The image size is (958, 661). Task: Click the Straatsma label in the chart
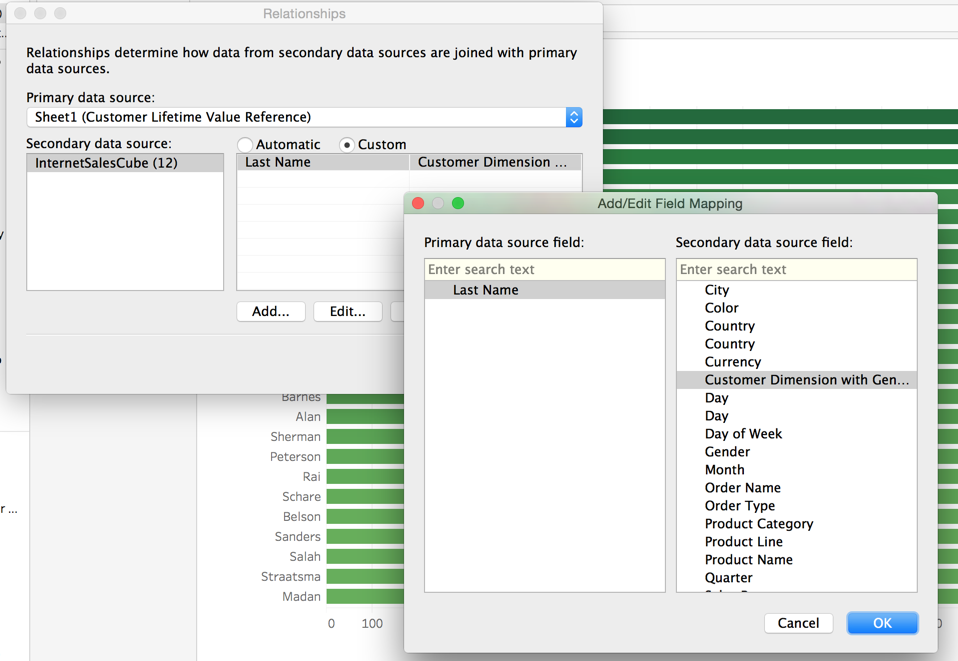click(x=291, y=577)
